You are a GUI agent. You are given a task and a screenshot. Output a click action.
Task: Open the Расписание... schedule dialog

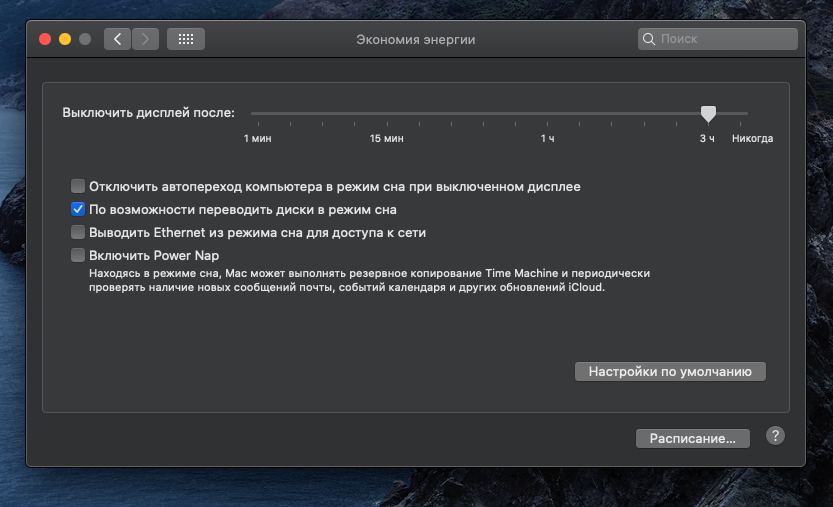coord(693,438)
